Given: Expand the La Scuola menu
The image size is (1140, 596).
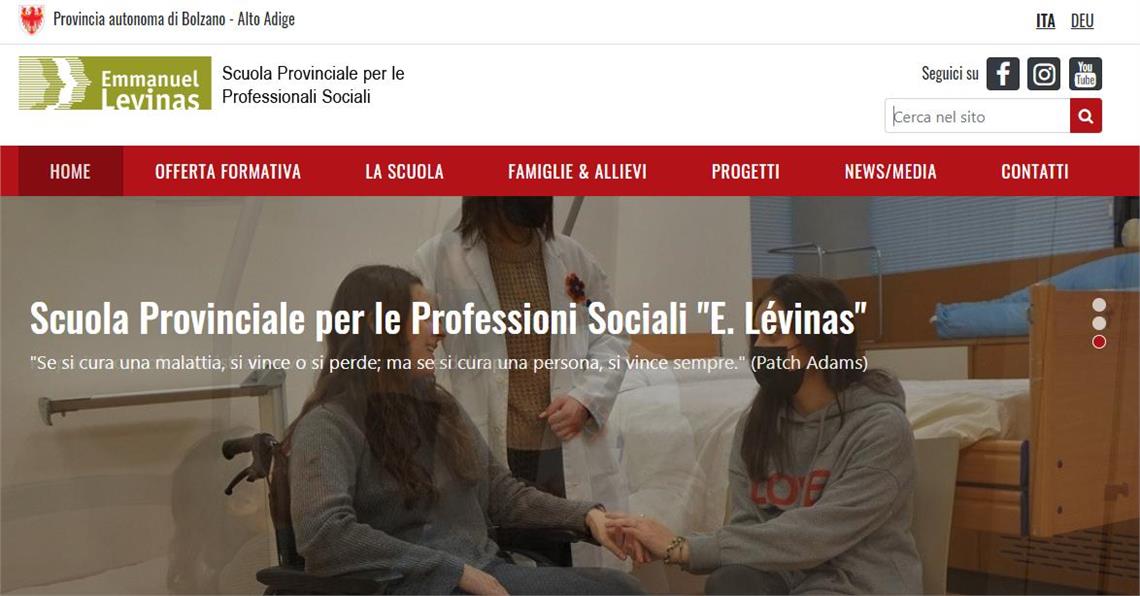Looking at the screenshot, I should point(404,172).
